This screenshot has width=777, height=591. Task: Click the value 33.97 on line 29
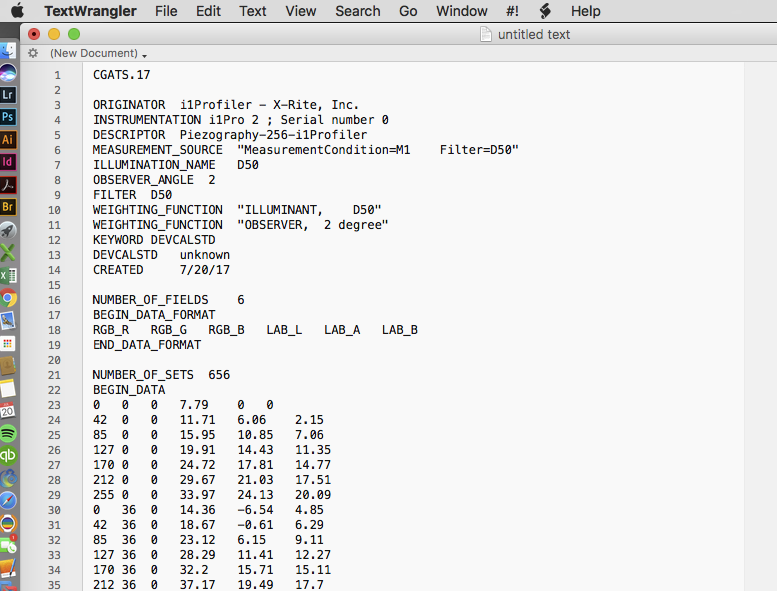tap(197, 495)
